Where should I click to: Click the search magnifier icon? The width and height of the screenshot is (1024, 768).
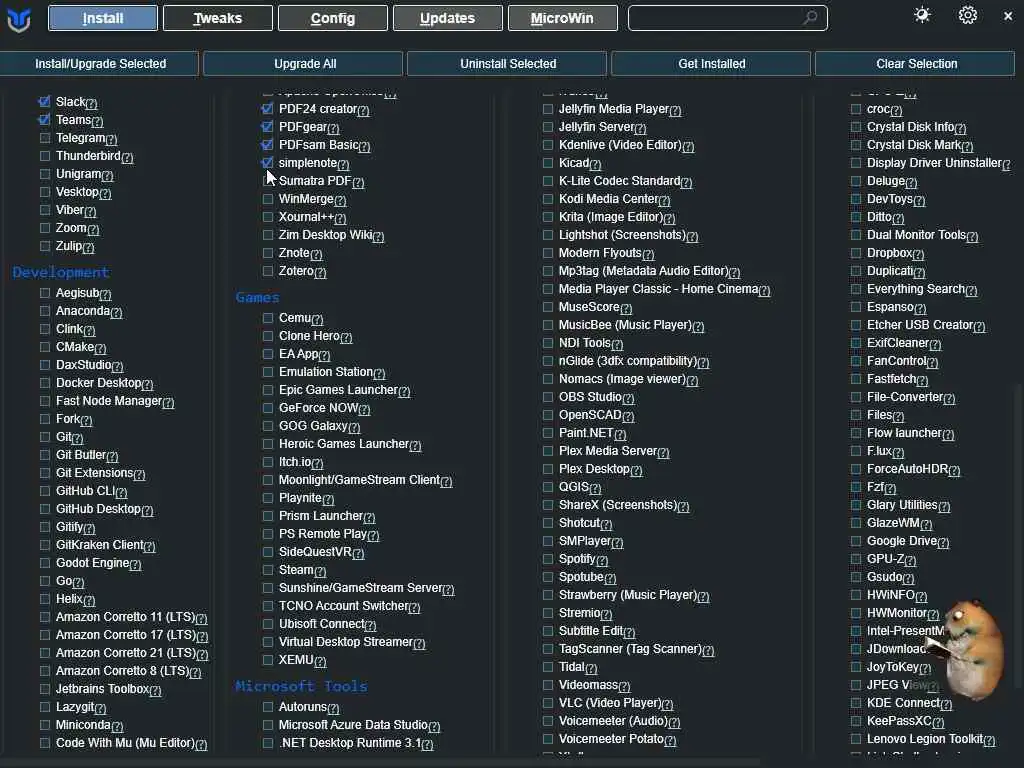click(810, 18)
